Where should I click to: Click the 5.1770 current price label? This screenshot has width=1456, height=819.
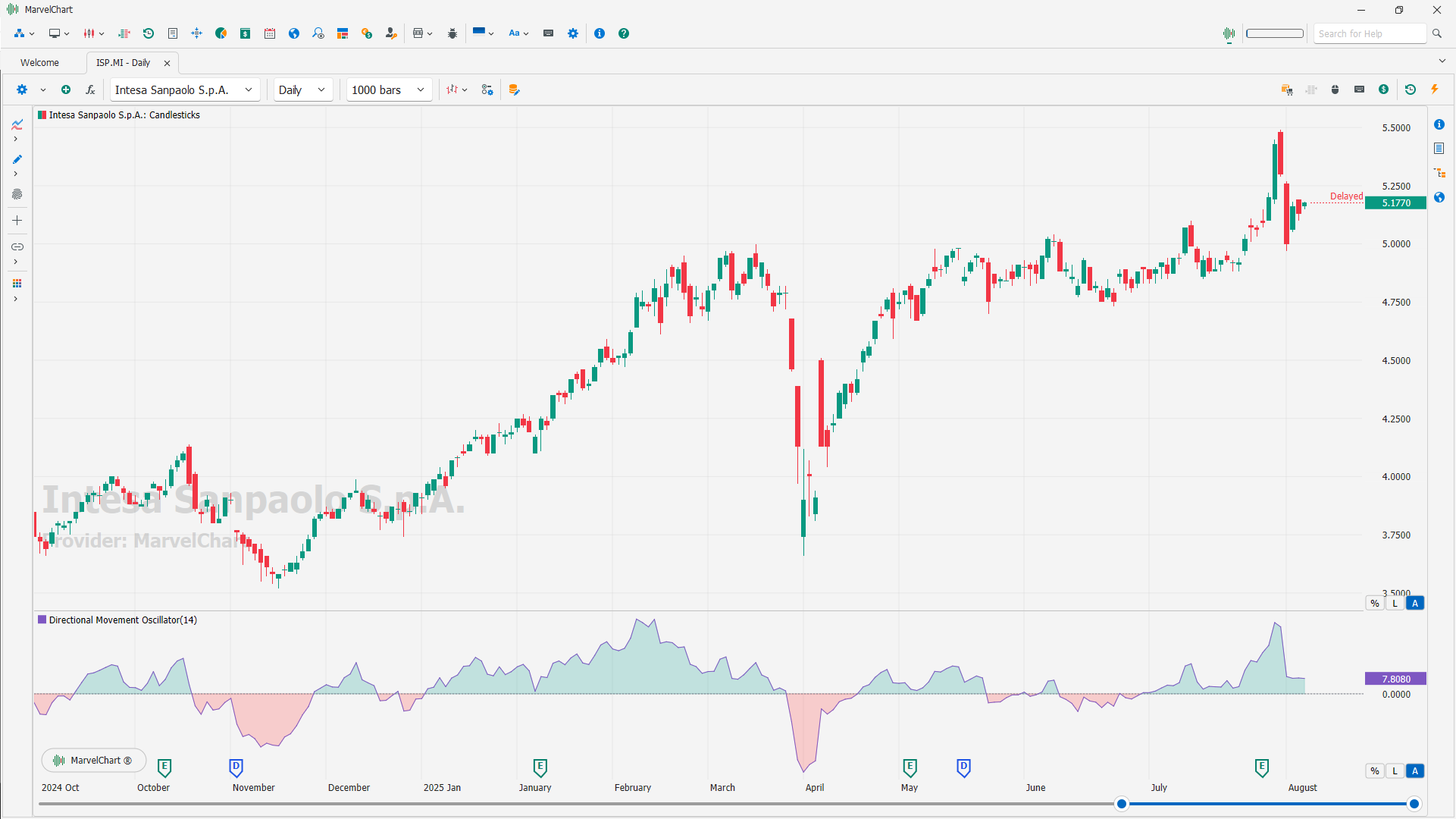(1395, 202)
